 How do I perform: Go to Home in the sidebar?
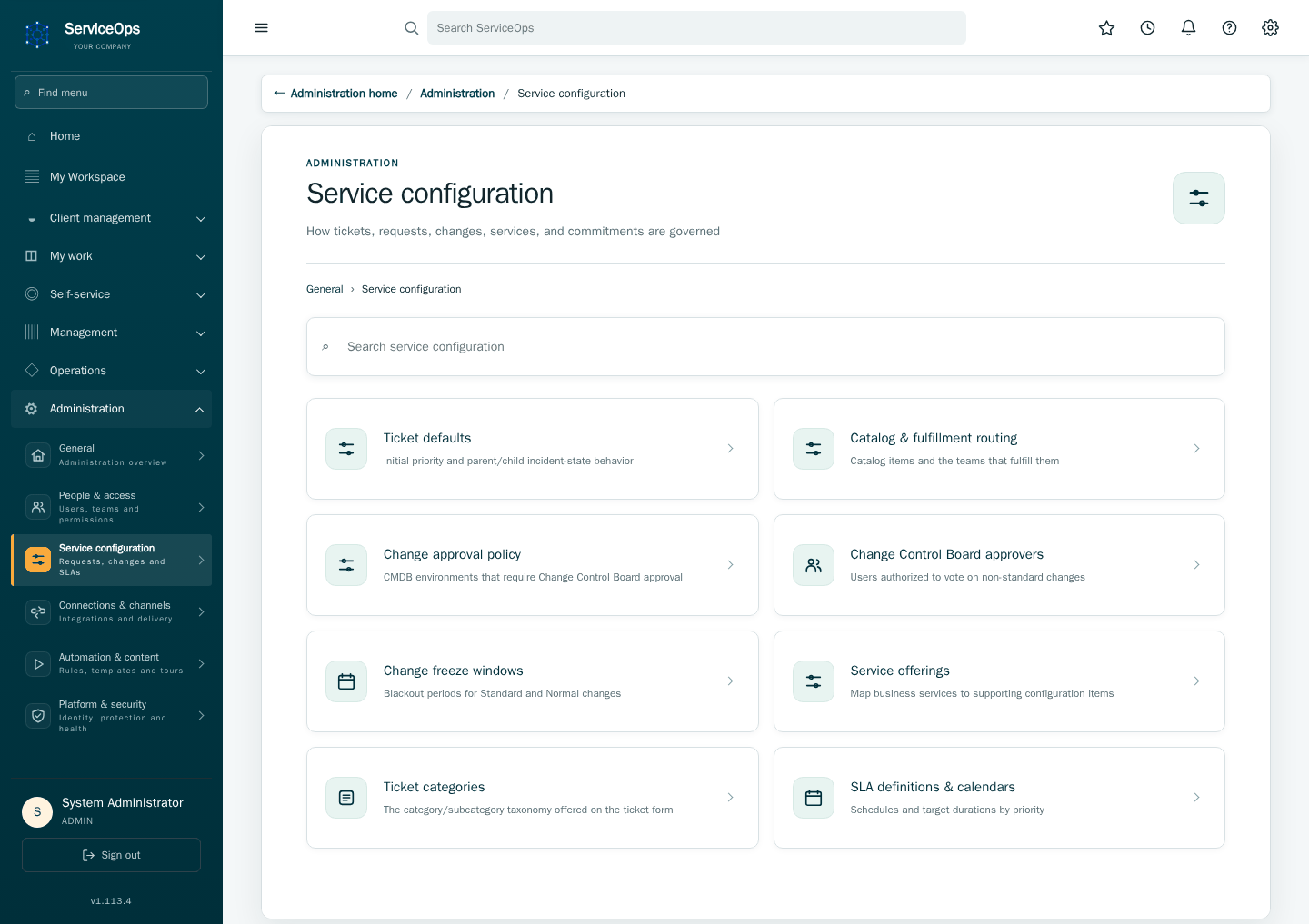pos(111,136)
